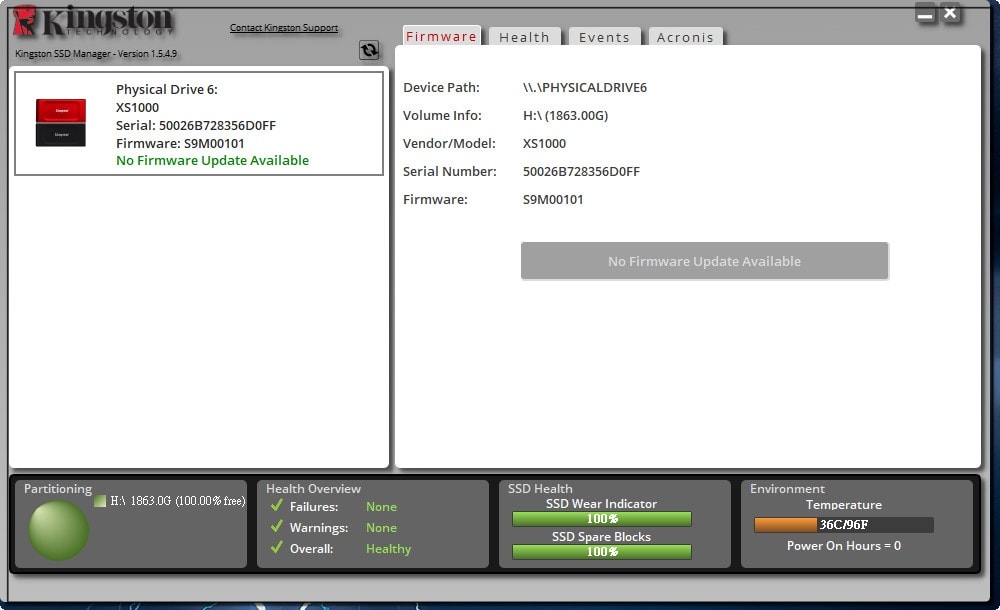Select the XS1000 drive thumbnail image
The image size is (1000, 610).
pos(61,123)
